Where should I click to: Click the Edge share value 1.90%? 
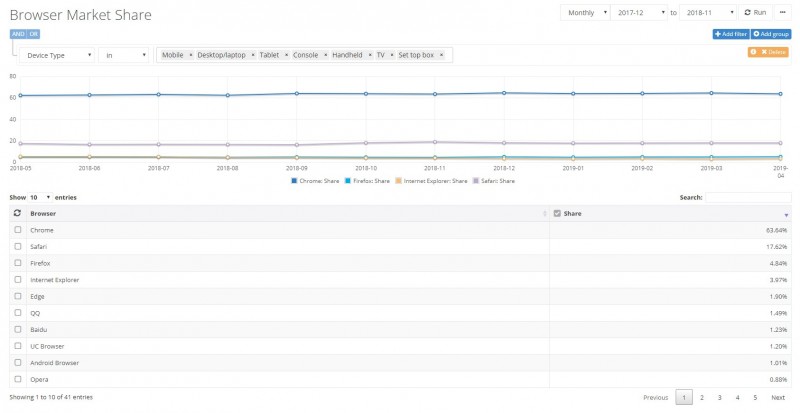778,297
